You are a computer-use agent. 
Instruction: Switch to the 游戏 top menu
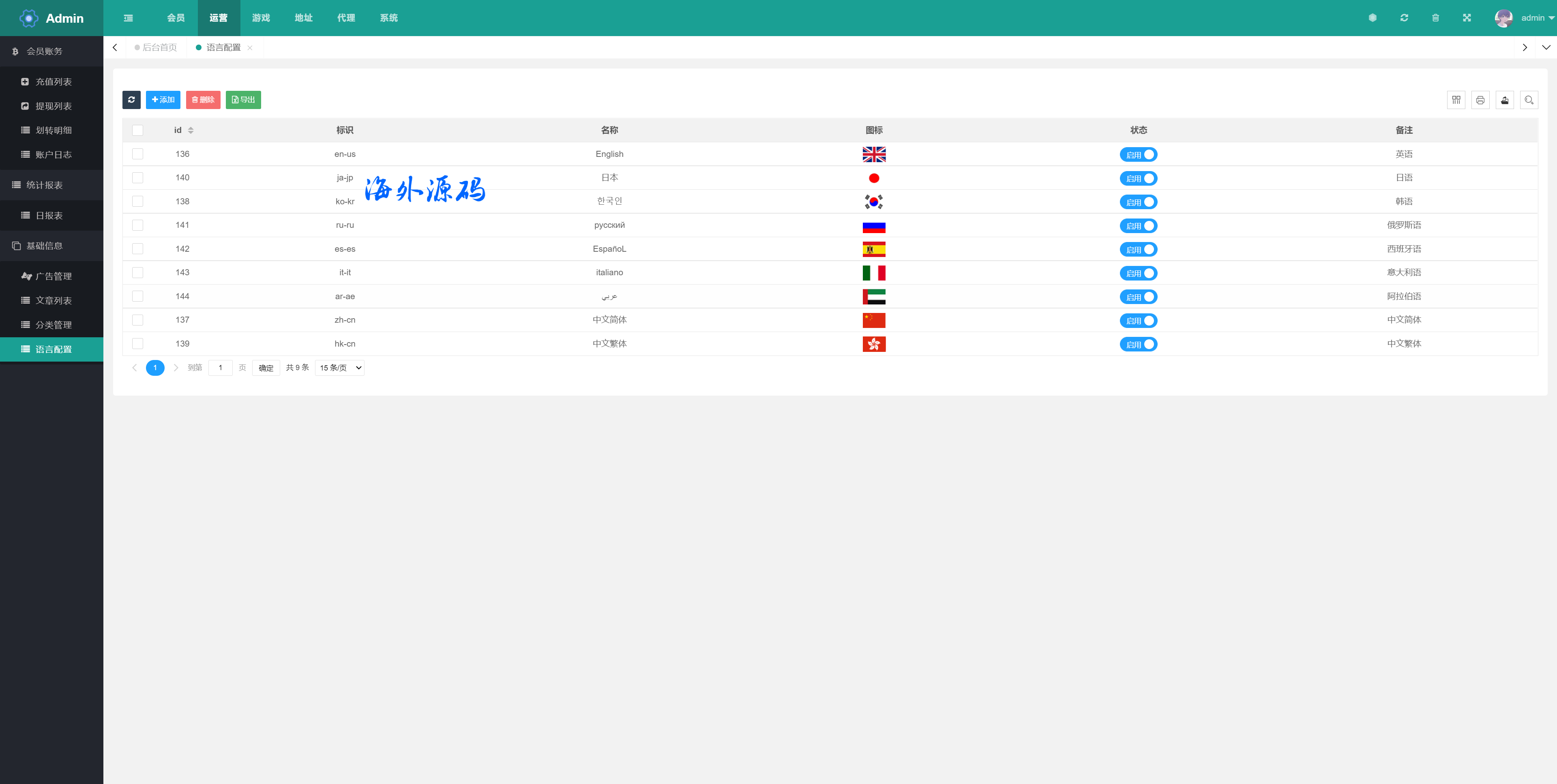(261, 18)
